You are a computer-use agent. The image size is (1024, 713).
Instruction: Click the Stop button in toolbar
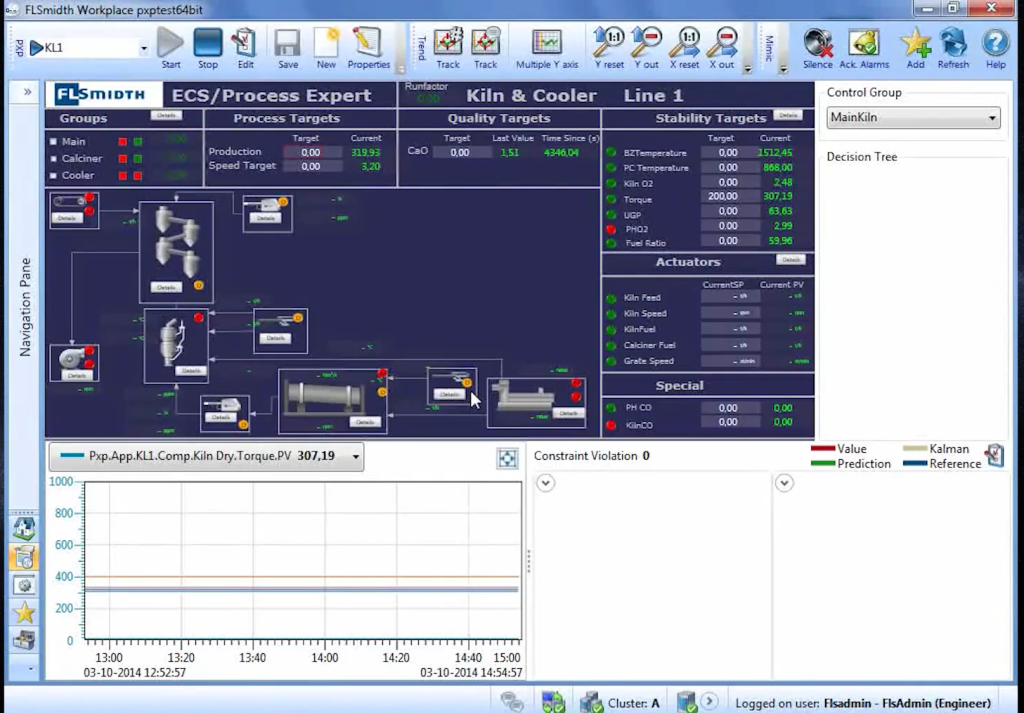pyautogui.click(x=207, y=42)
